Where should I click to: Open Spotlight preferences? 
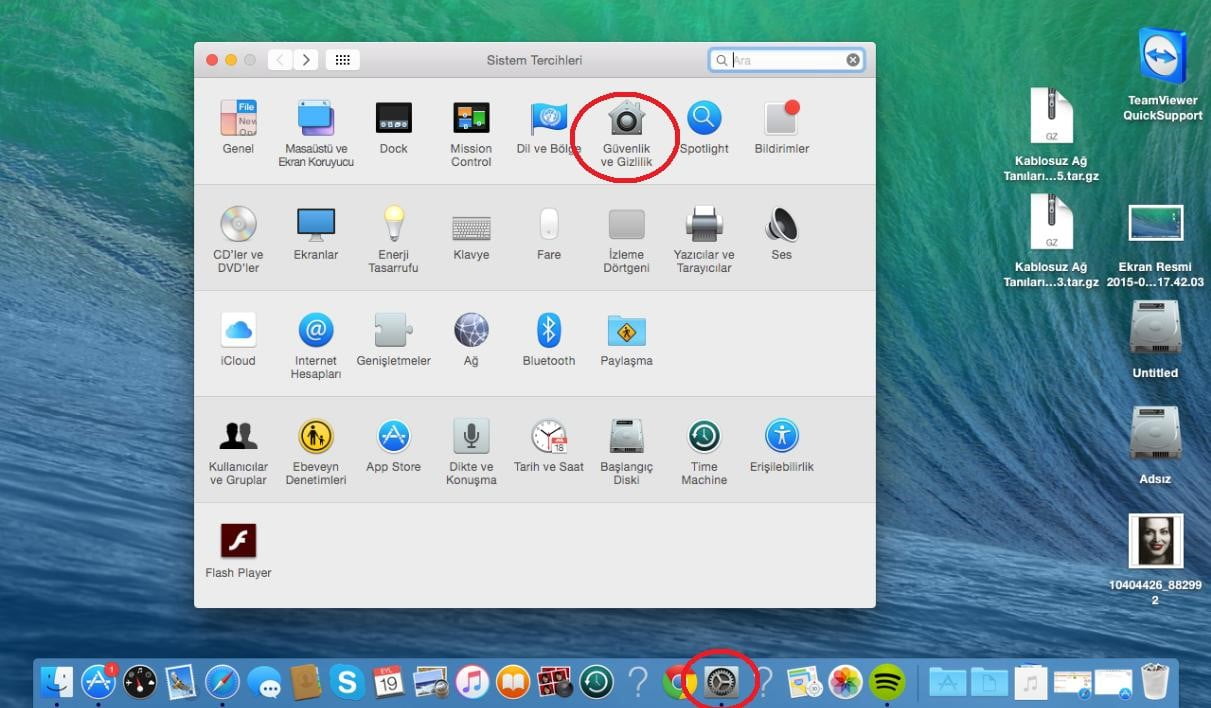[703, 118]
